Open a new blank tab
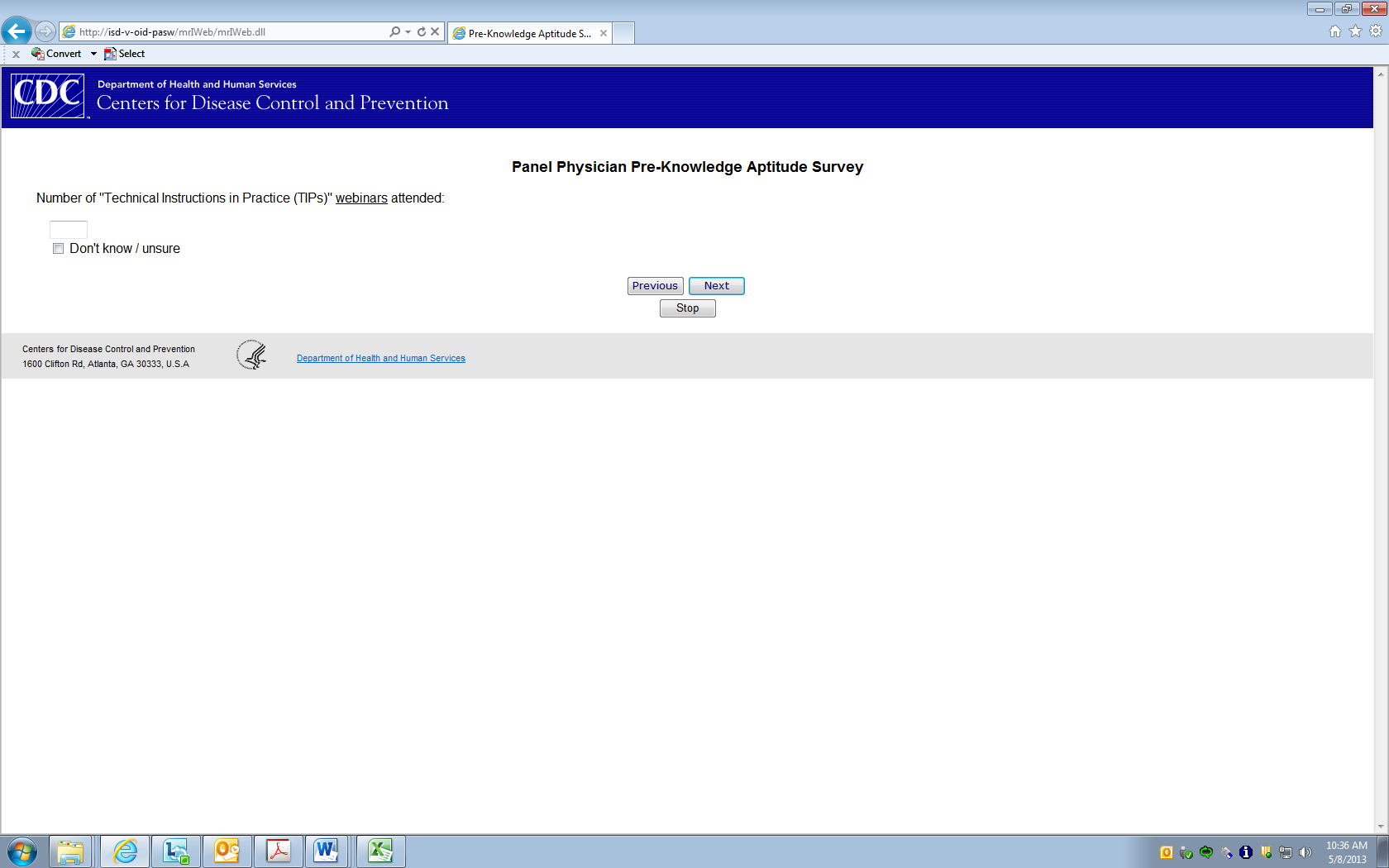 623,33
